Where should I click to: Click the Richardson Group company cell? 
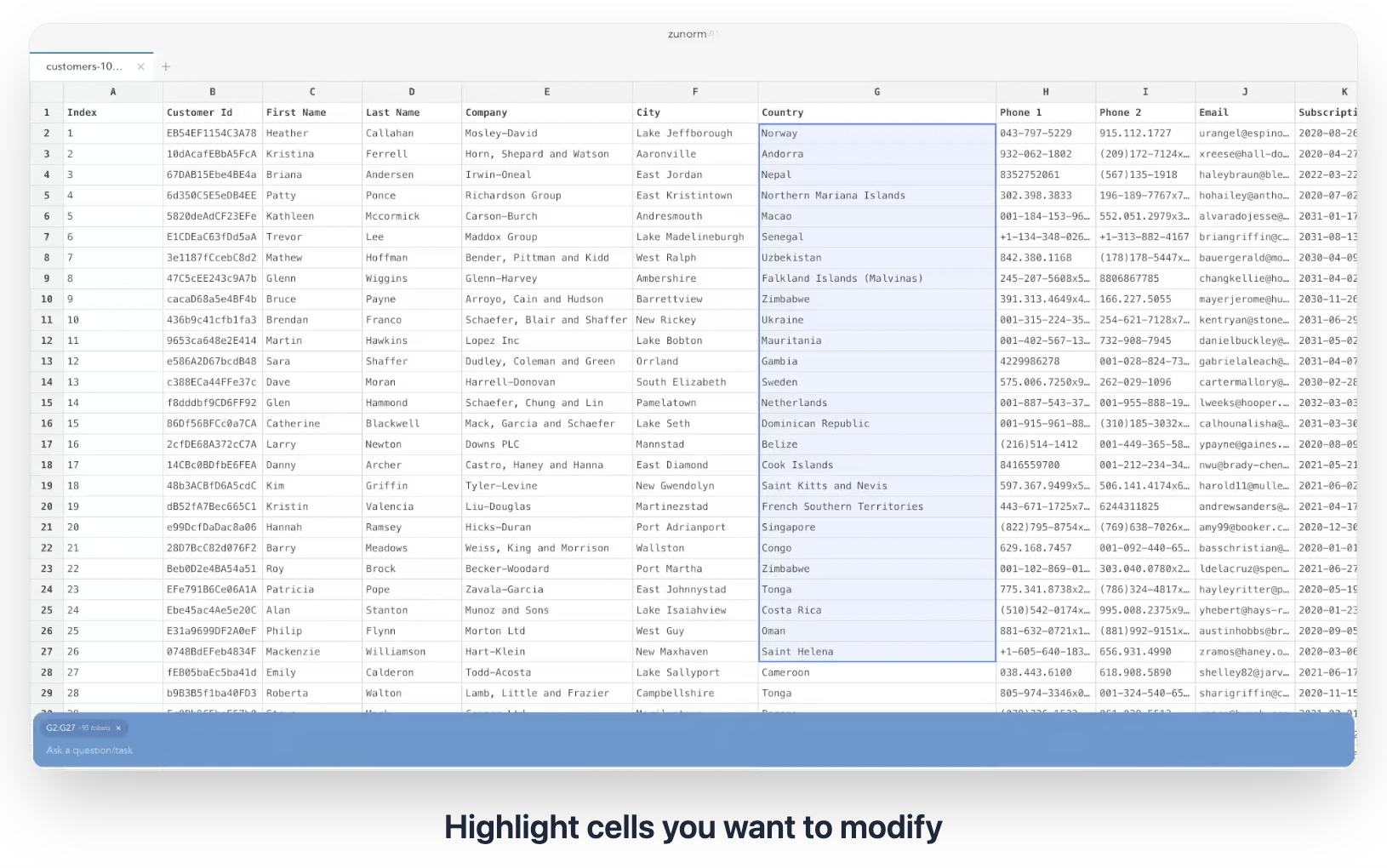pos(547,196)
